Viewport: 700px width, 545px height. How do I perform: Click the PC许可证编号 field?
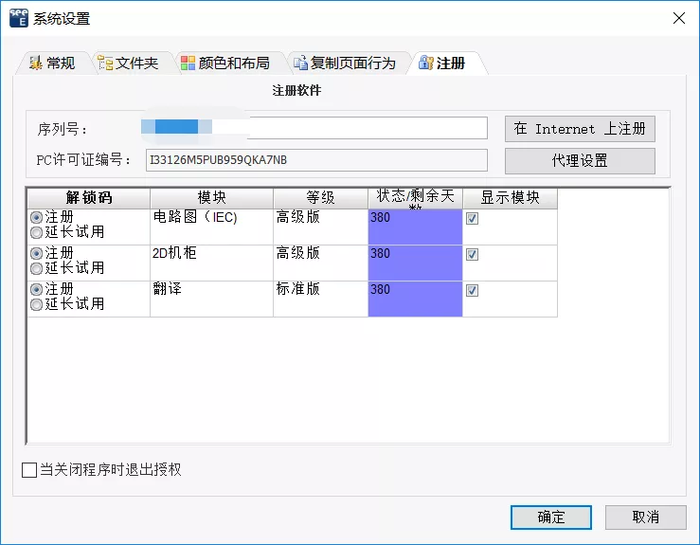coord(316,161)
